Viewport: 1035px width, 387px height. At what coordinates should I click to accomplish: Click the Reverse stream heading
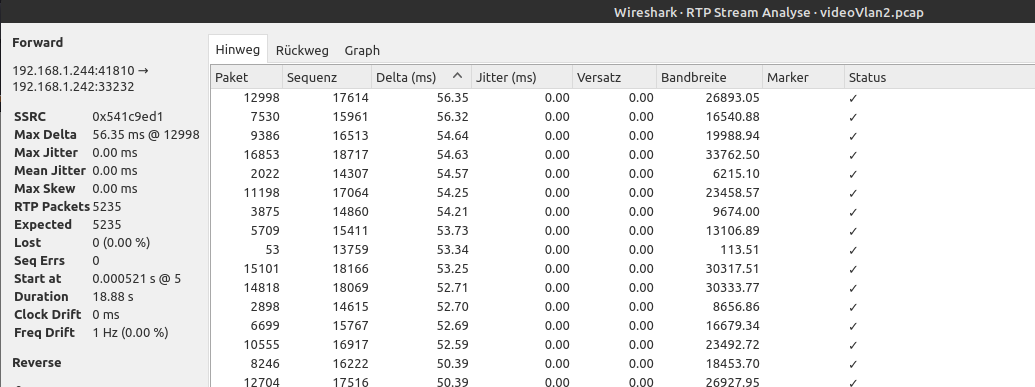pyautogui.click(x=37, y=363)
